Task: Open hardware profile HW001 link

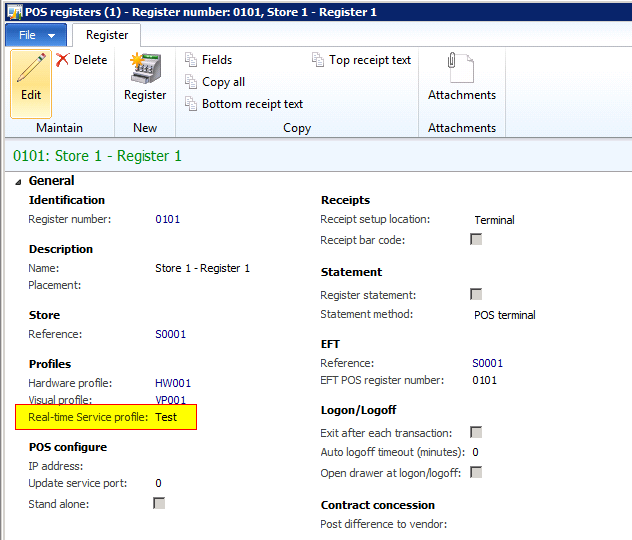Action: (x=172, y=383)
